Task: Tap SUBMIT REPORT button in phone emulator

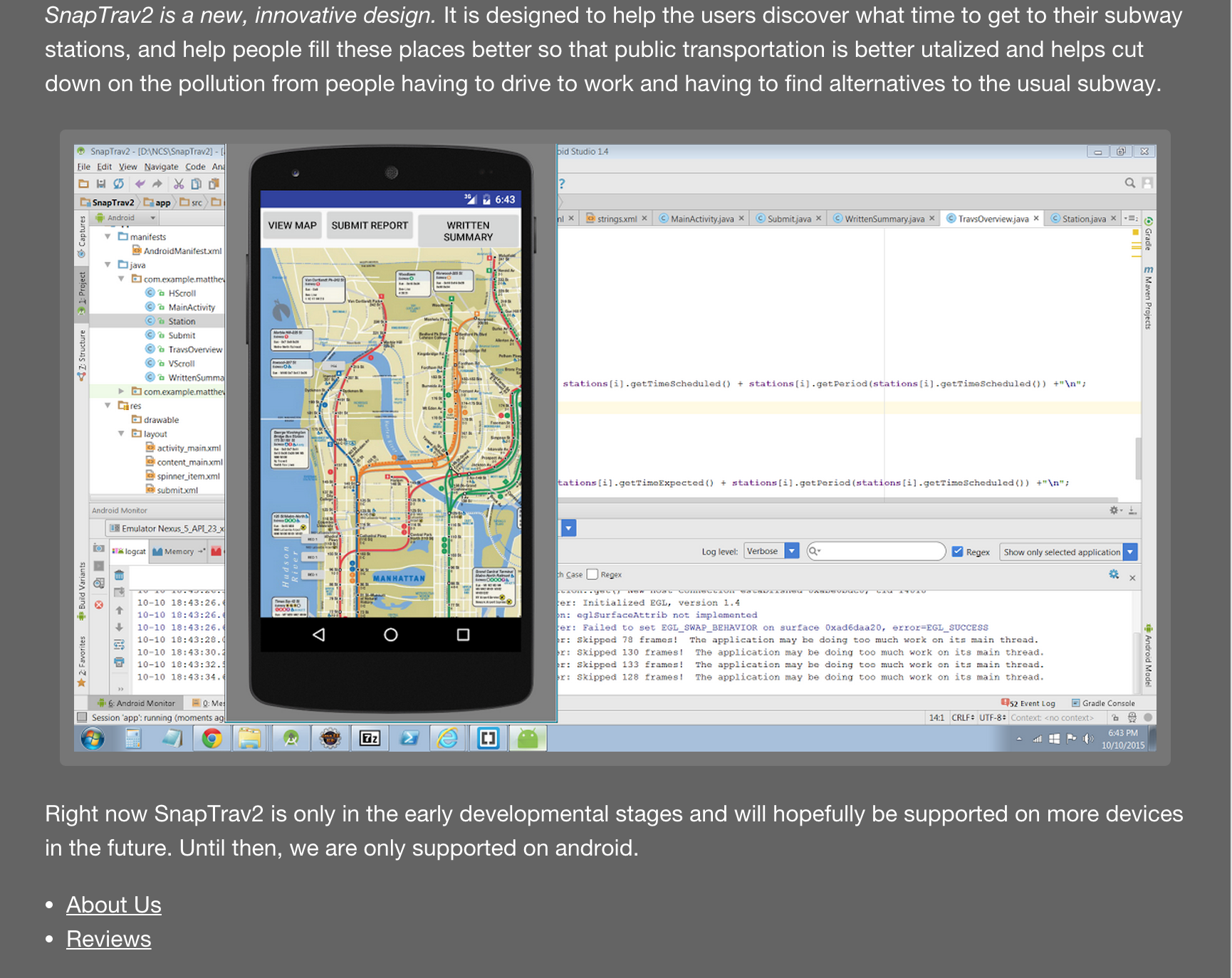Action: (370, 226)
